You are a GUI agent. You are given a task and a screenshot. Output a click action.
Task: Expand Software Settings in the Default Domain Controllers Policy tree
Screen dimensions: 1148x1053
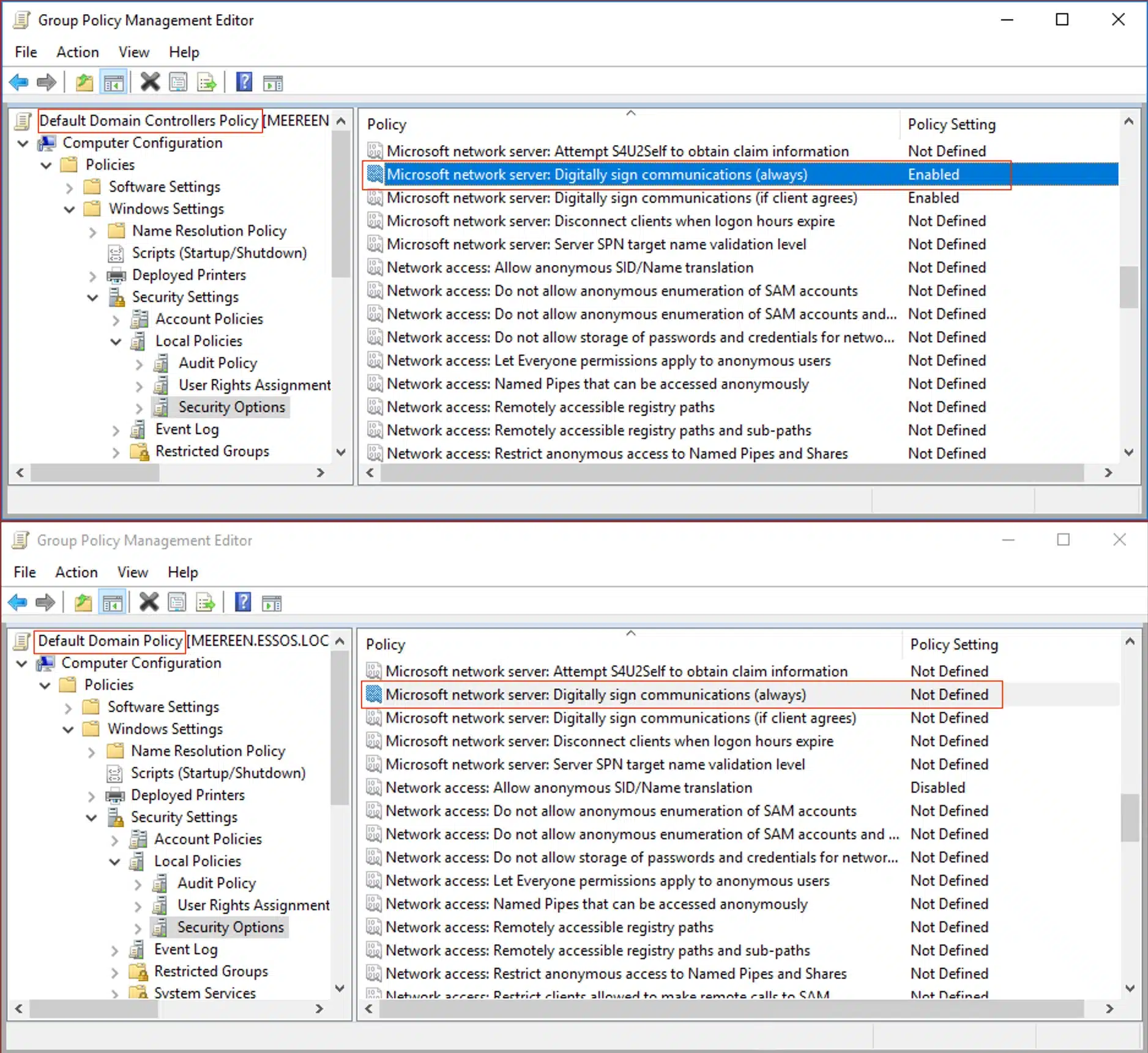pos(69,187)
